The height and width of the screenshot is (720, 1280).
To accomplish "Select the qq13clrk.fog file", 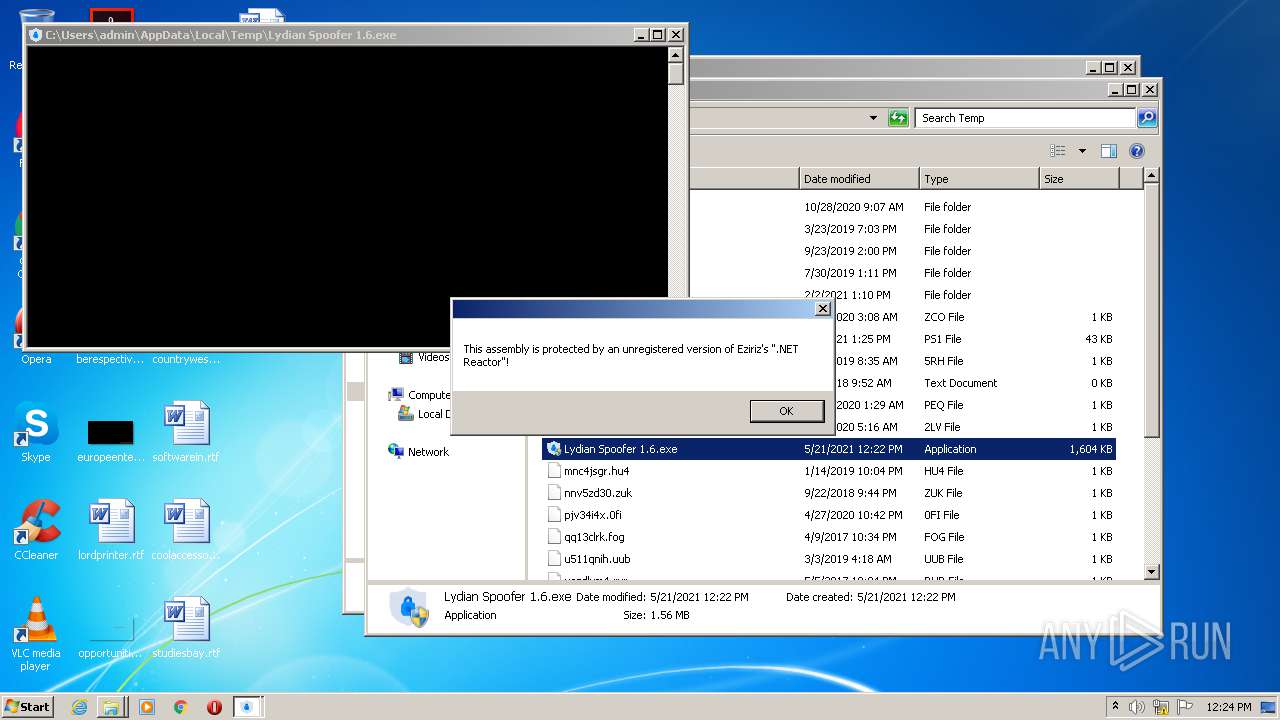I will coord(594,537).
